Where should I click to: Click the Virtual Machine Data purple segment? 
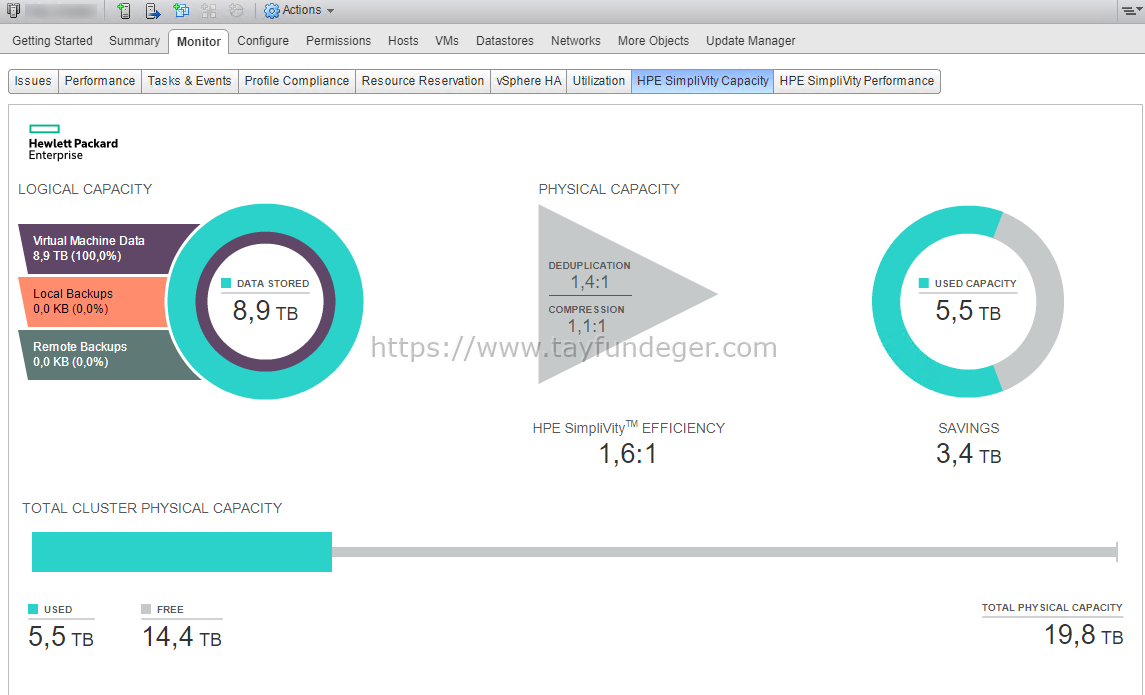[x=102, y=248]
